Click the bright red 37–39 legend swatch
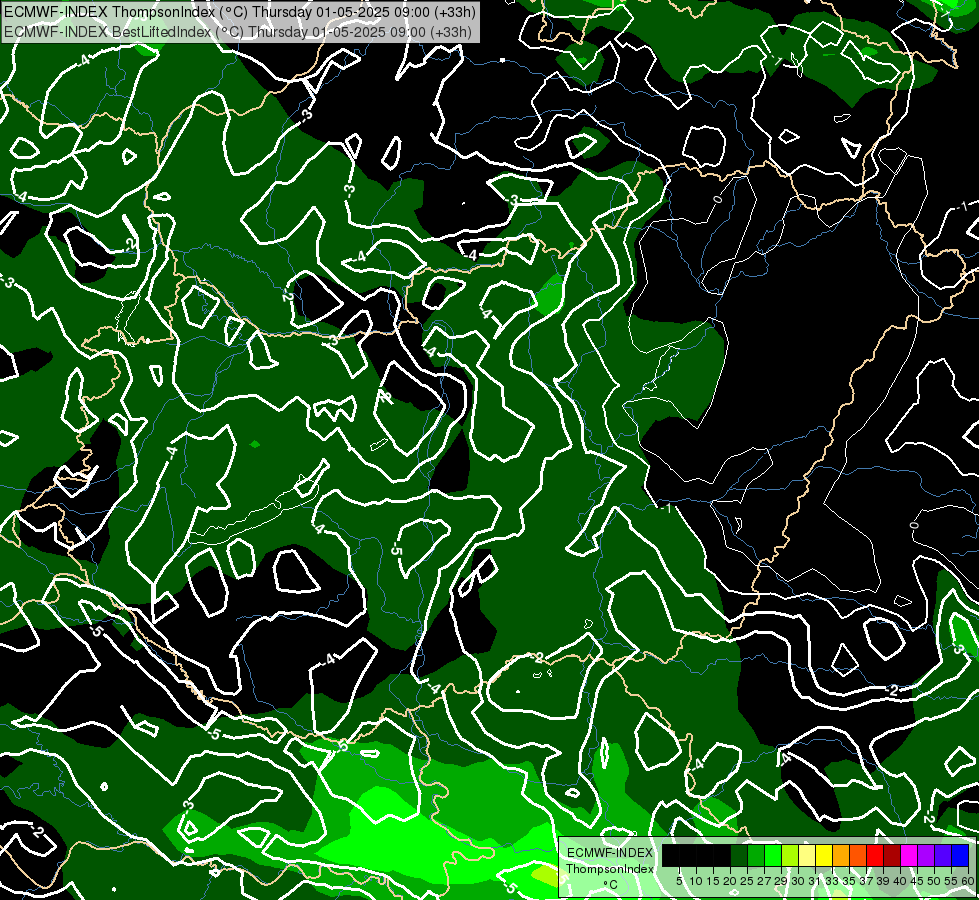The image size is (979, 900). pyautogui.click(x=875, y=855)
